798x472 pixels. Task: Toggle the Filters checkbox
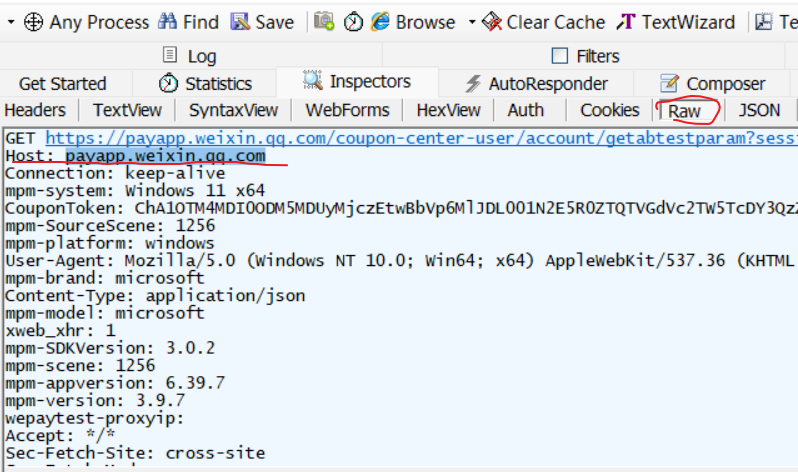[560, 55]
